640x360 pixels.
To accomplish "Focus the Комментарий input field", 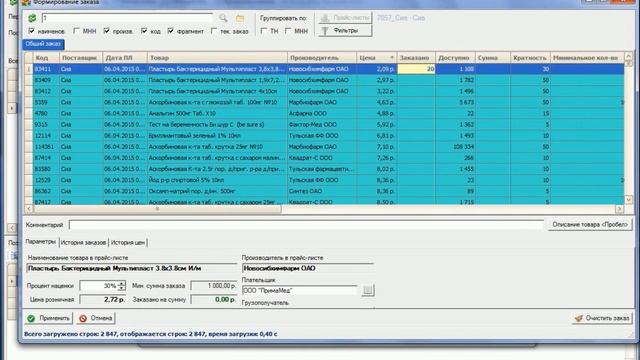I will coord(306,225).
